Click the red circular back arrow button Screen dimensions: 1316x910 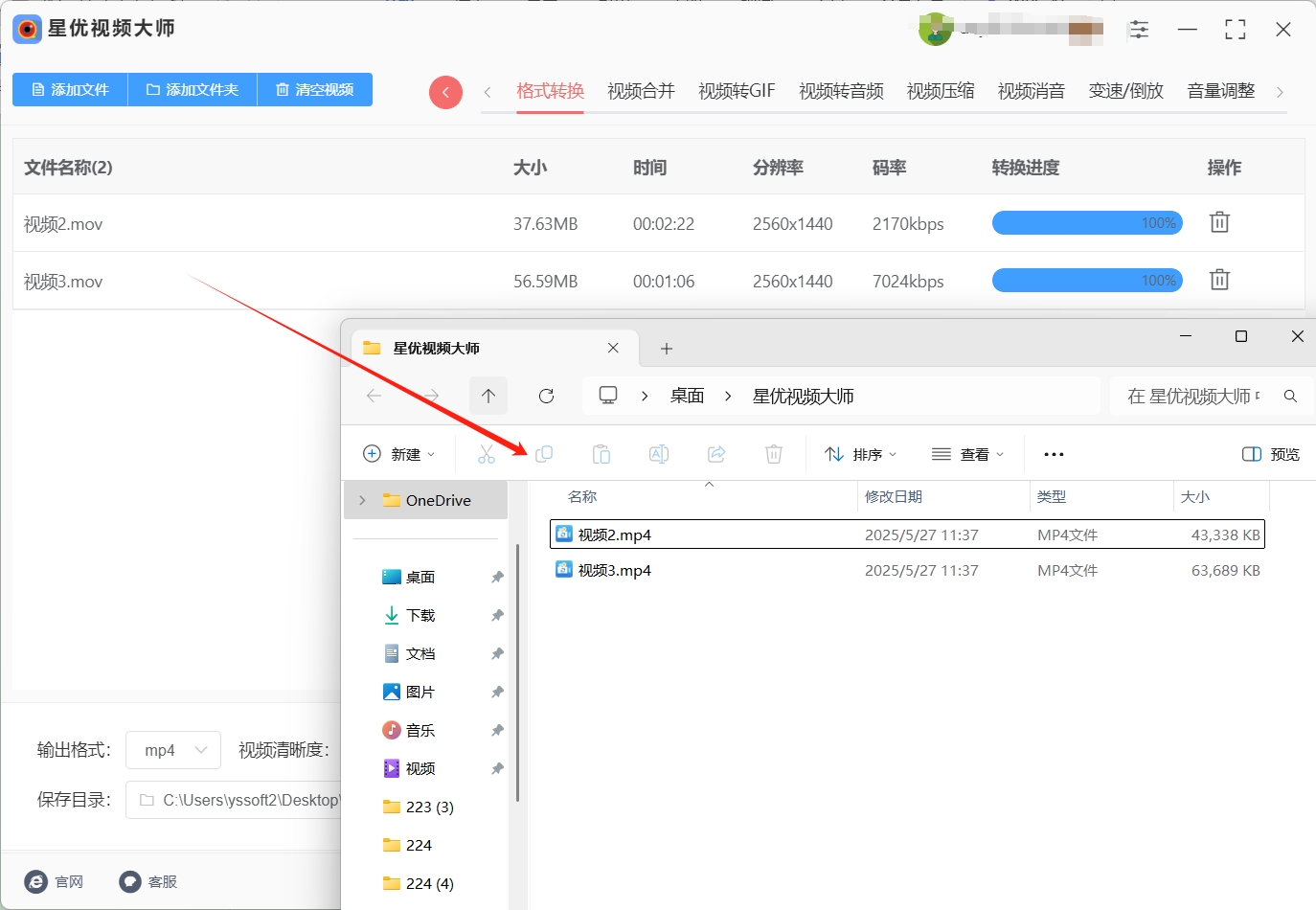(x=445, y=92)
